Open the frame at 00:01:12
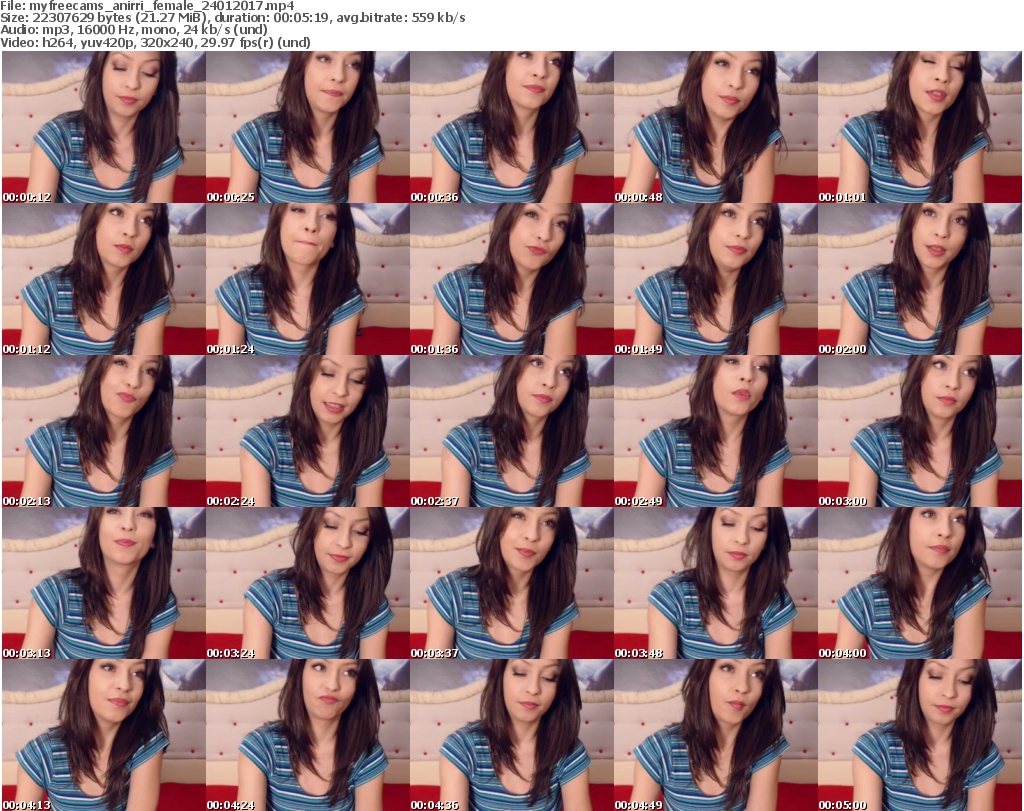 pyautogui.click(x=104, y=279)
